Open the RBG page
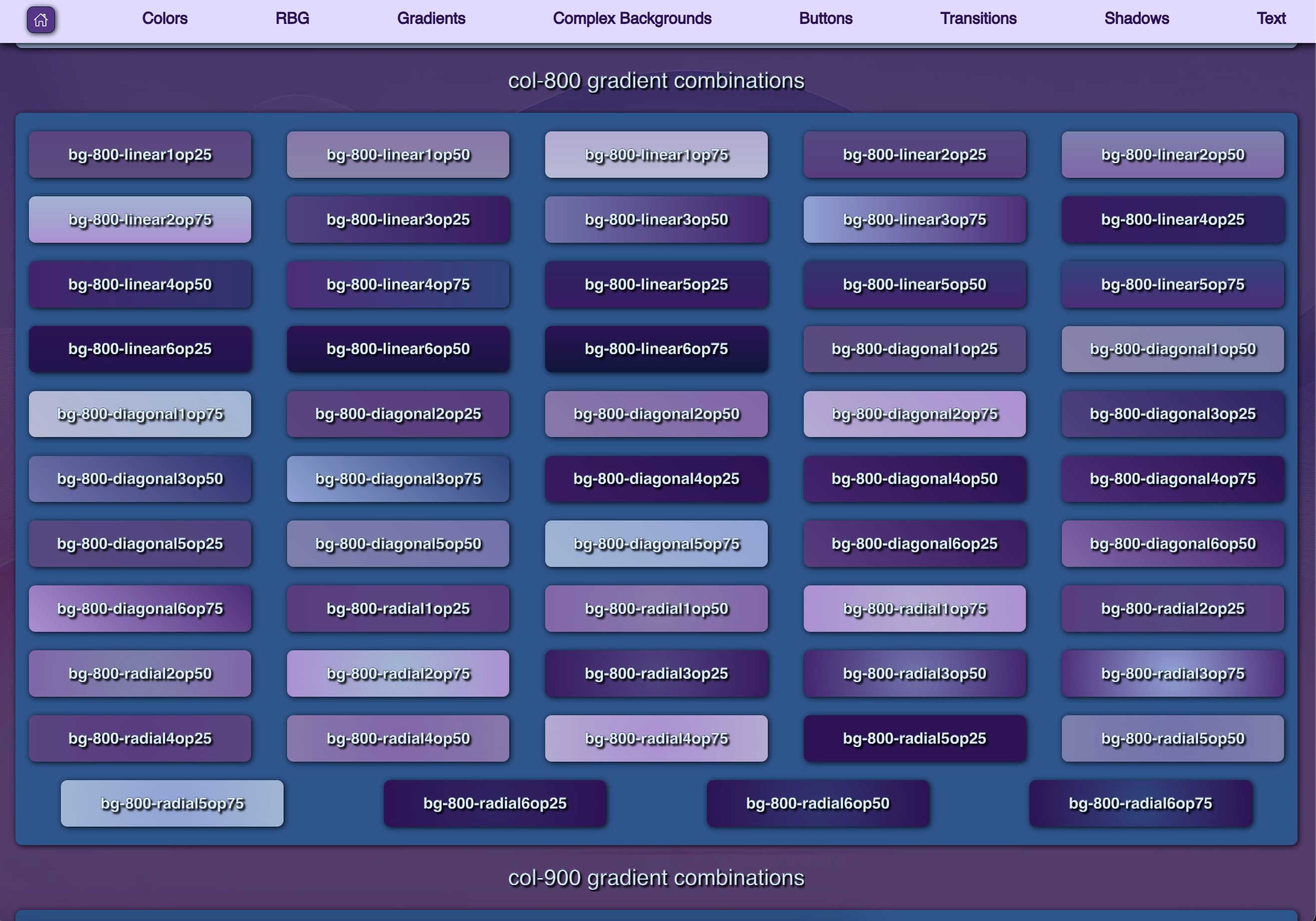This screenshot has width=1316, height=921. 293,18
